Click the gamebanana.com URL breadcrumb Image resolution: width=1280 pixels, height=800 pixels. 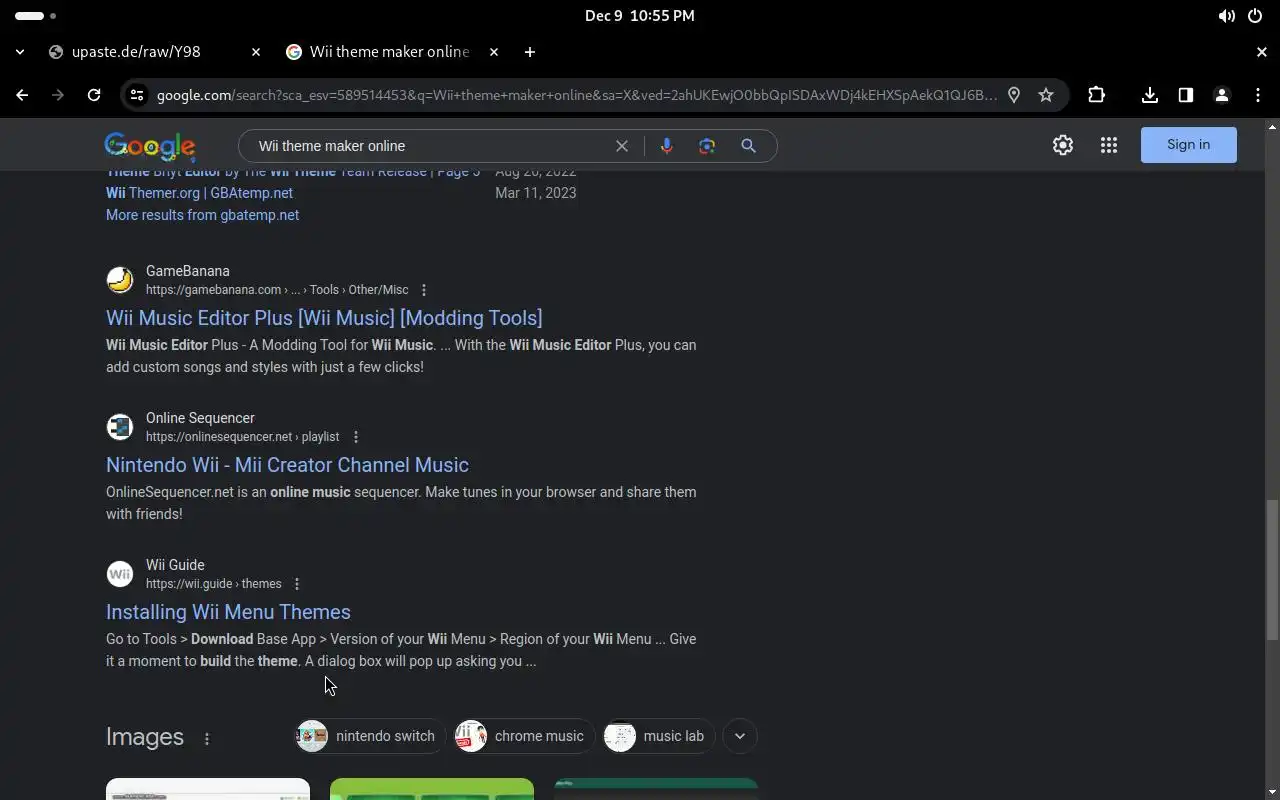tap(277, 290)
